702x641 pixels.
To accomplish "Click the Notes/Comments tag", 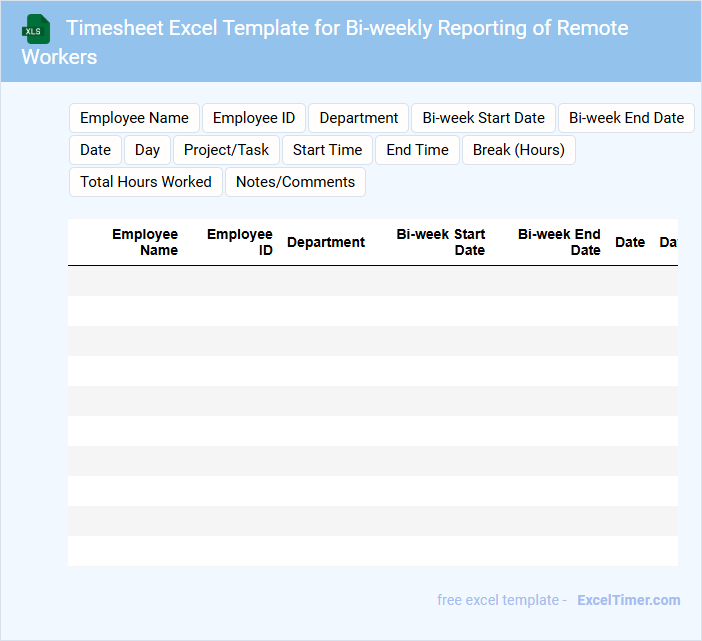I will click(x=295, y=182).
